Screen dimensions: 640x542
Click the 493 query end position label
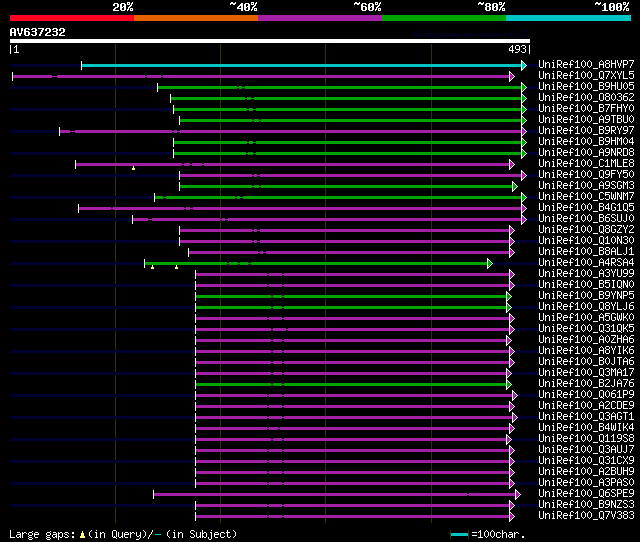517,49
